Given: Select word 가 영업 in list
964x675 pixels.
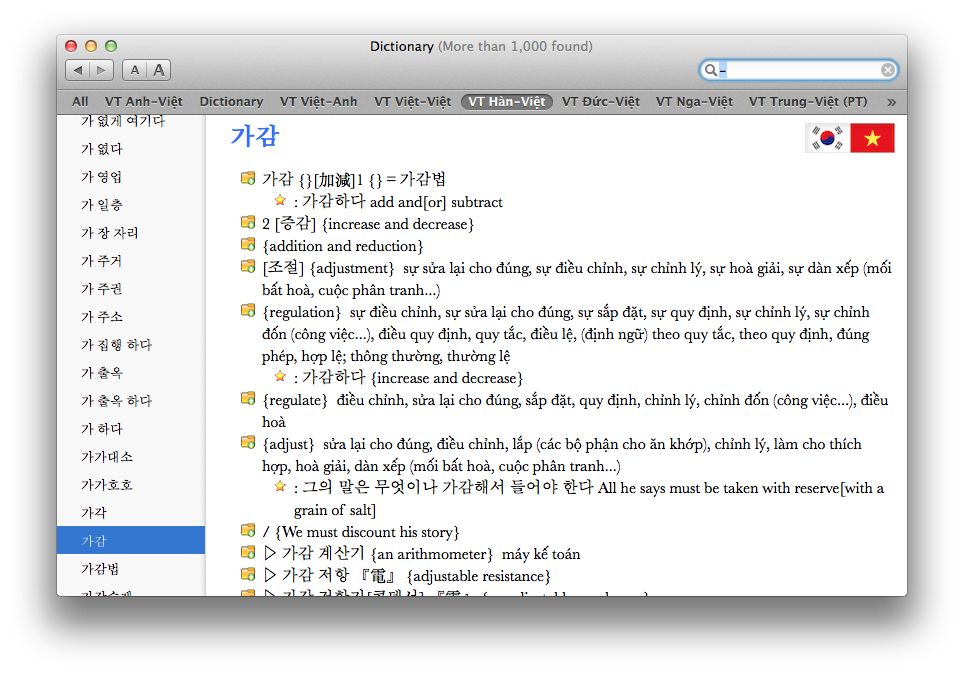Looking at the screenshot, I should pos(131,177).
